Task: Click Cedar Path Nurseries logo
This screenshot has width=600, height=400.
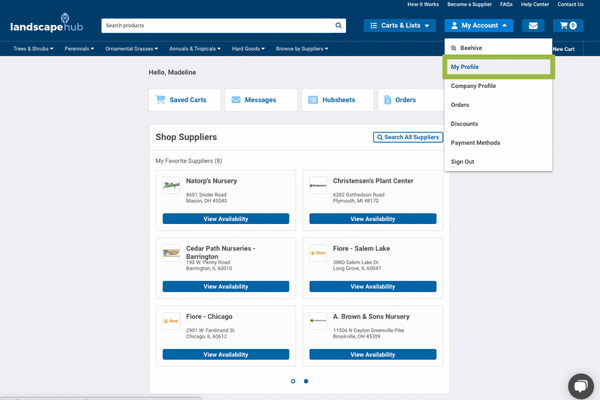Action: 171,253
